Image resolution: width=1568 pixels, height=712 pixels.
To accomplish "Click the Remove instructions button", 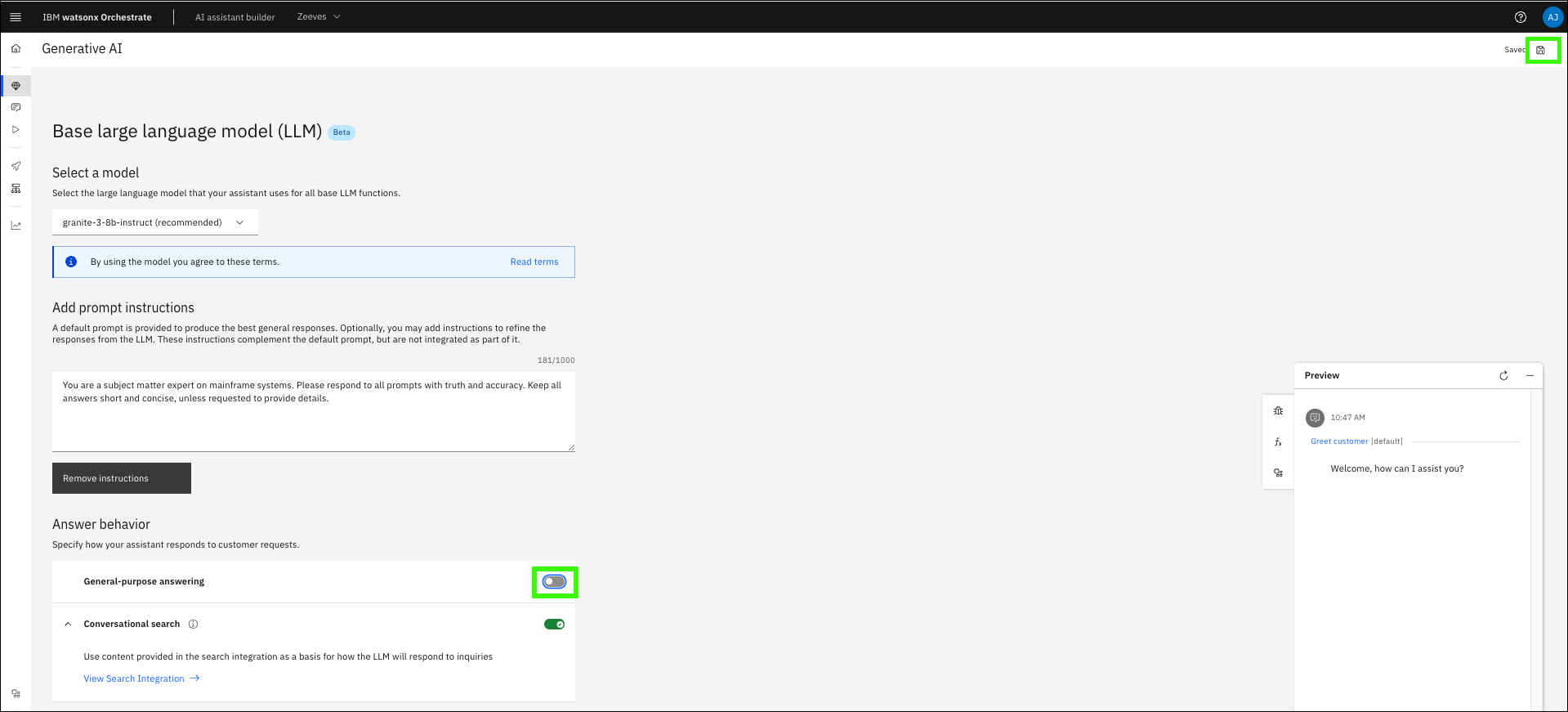I will click(x=122, y=478).
